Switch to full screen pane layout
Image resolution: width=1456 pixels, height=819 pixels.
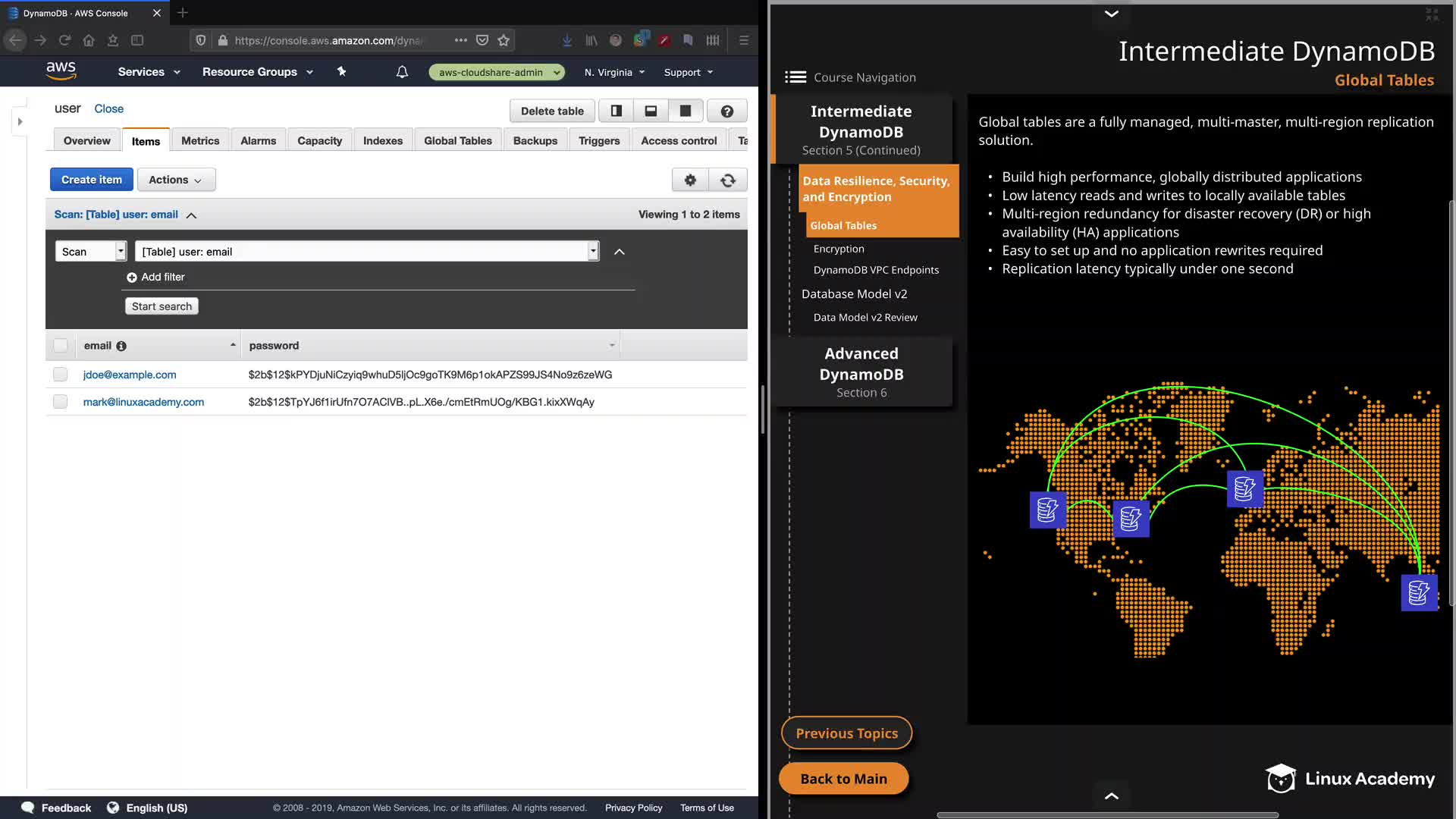coord(686,111)
